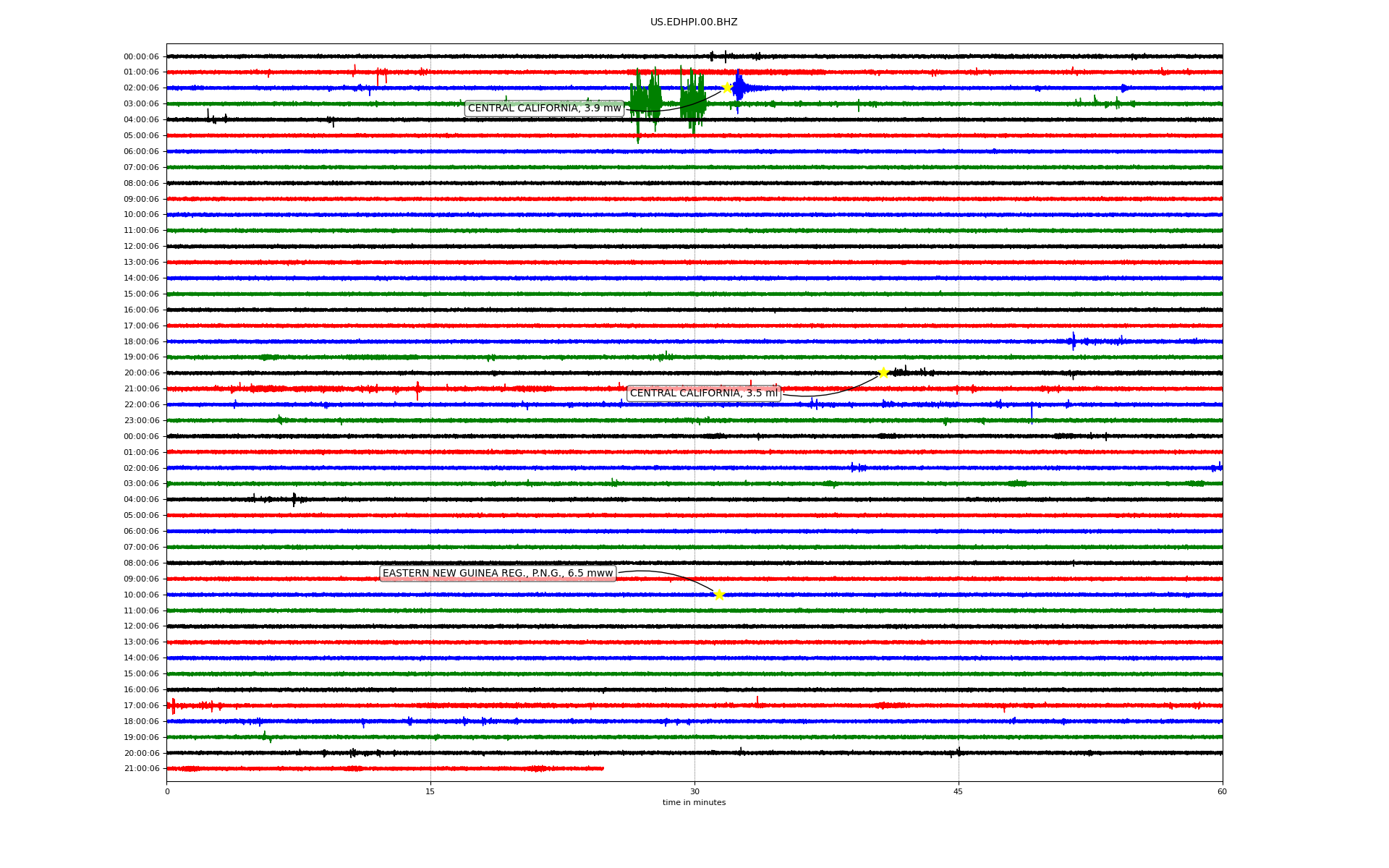Image resolution: width=1389 pixels, height=868 pixels.
Task: Click the top 00:00:06 time label
Action: point(141,56)
